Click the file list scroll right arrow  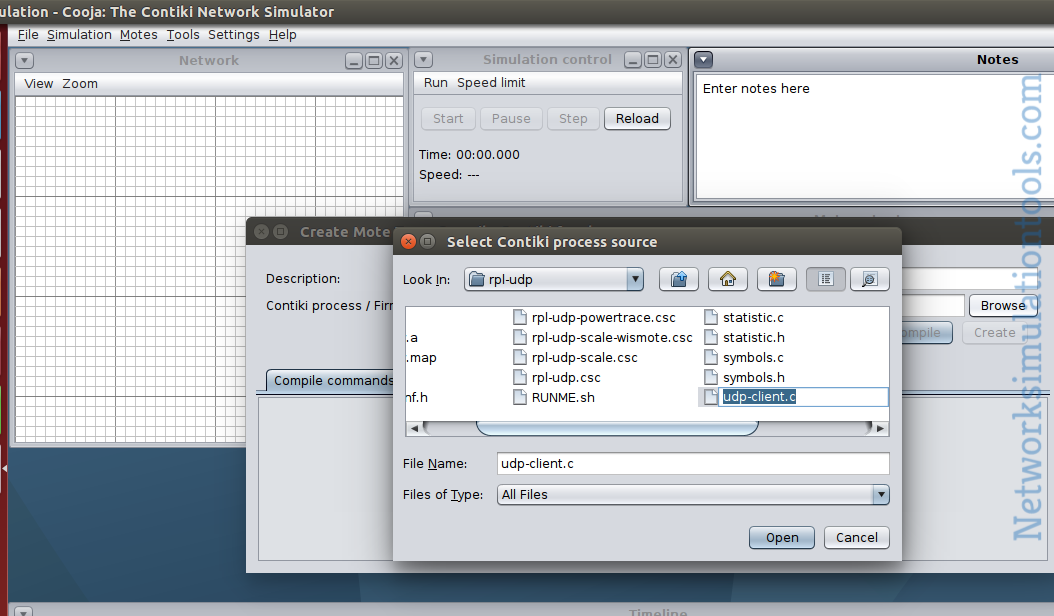tap(880, 428)
